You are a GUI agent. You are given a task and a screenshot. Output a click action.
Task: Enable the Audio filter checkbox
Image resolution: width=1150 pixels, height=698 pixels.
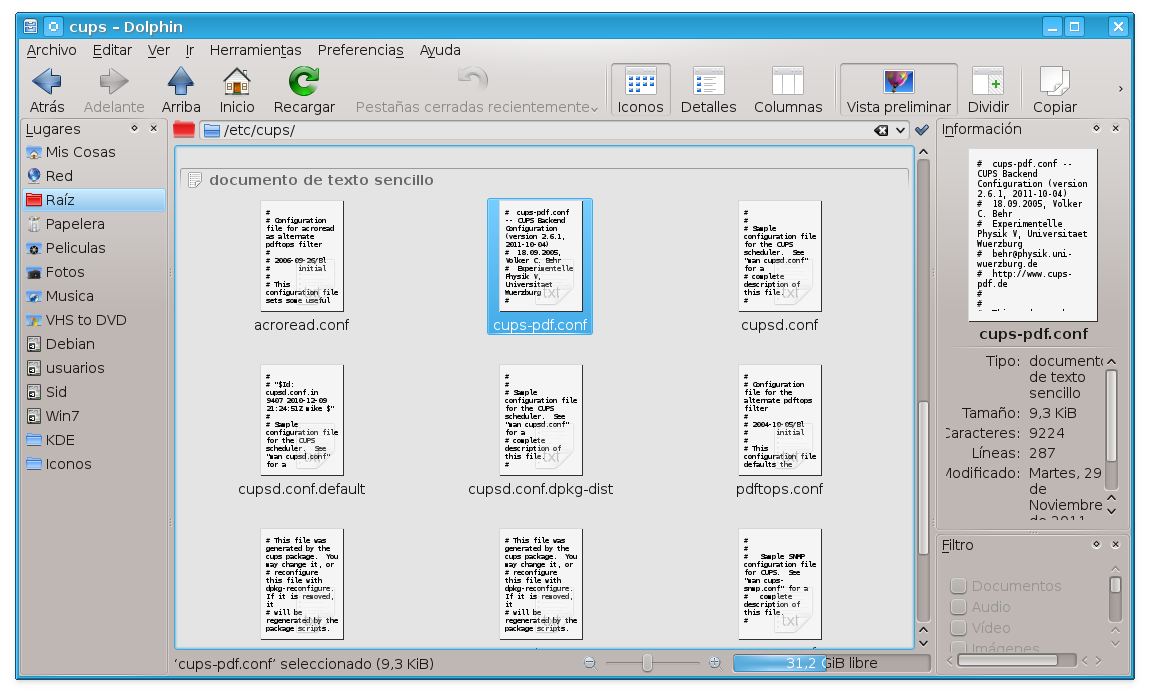coord(957,607)
